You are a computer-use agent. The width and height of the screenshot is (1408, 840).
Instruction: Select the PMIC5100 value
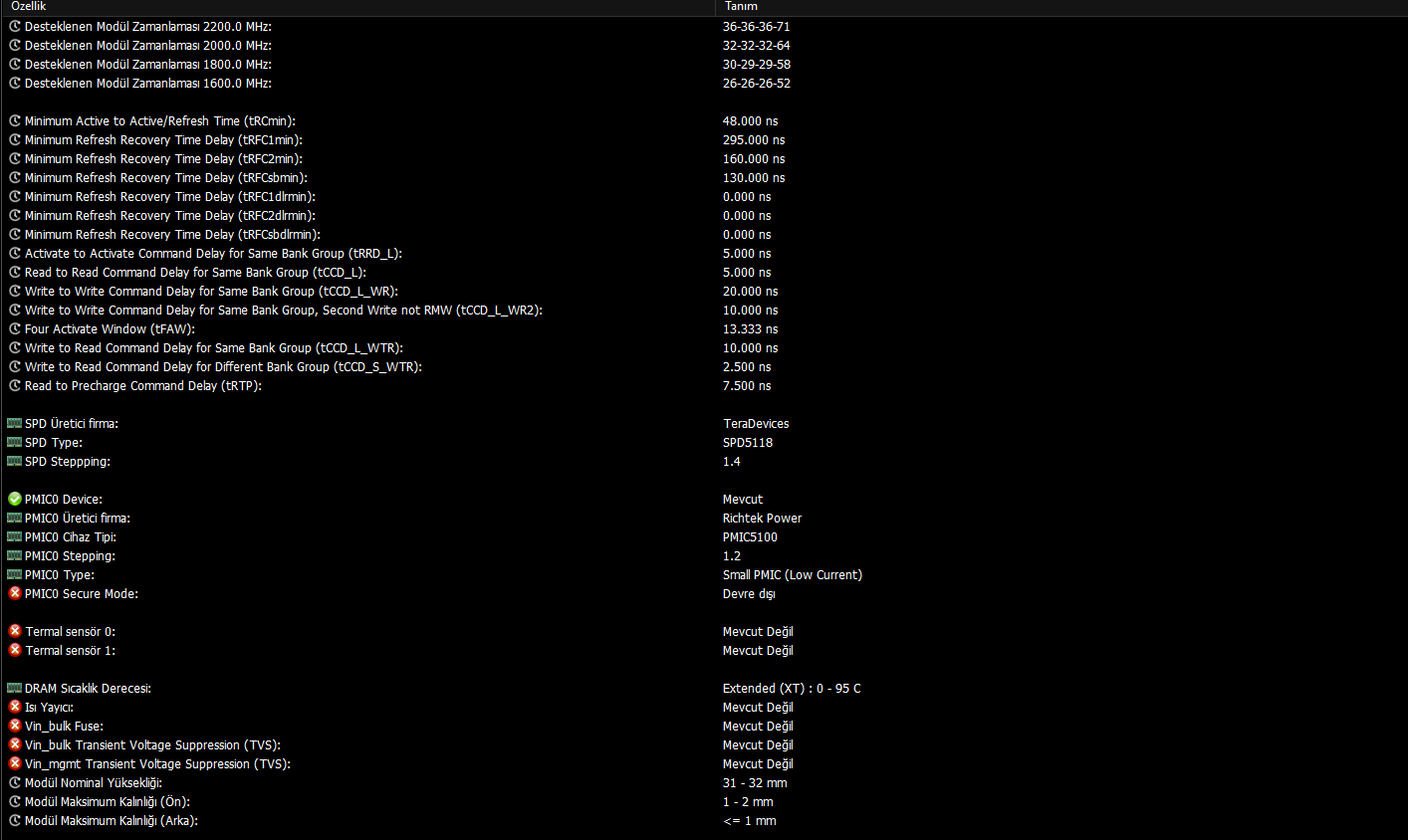(751, 537)
